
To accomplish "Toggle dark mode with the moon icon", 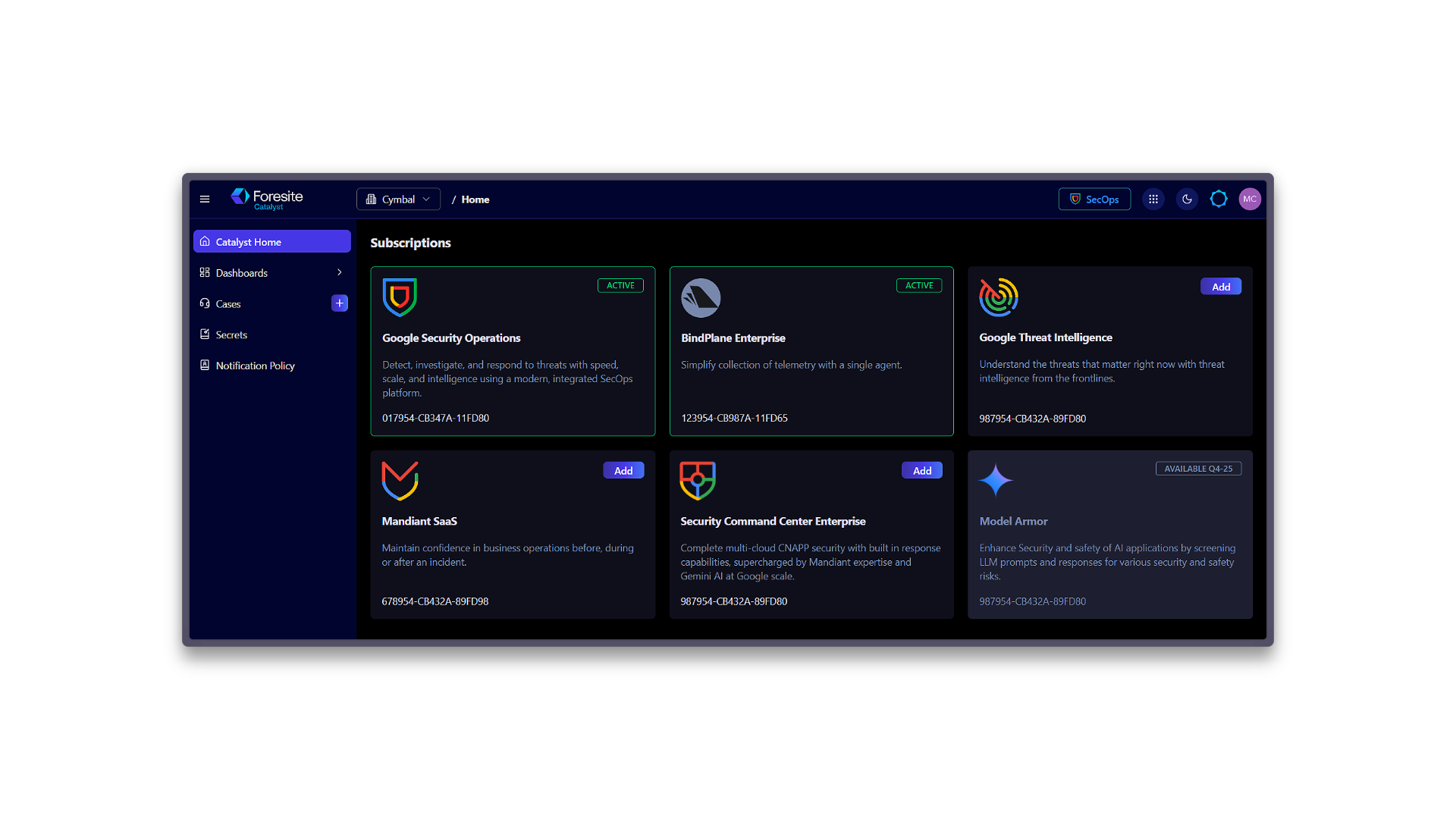I will pos(1186,199).
